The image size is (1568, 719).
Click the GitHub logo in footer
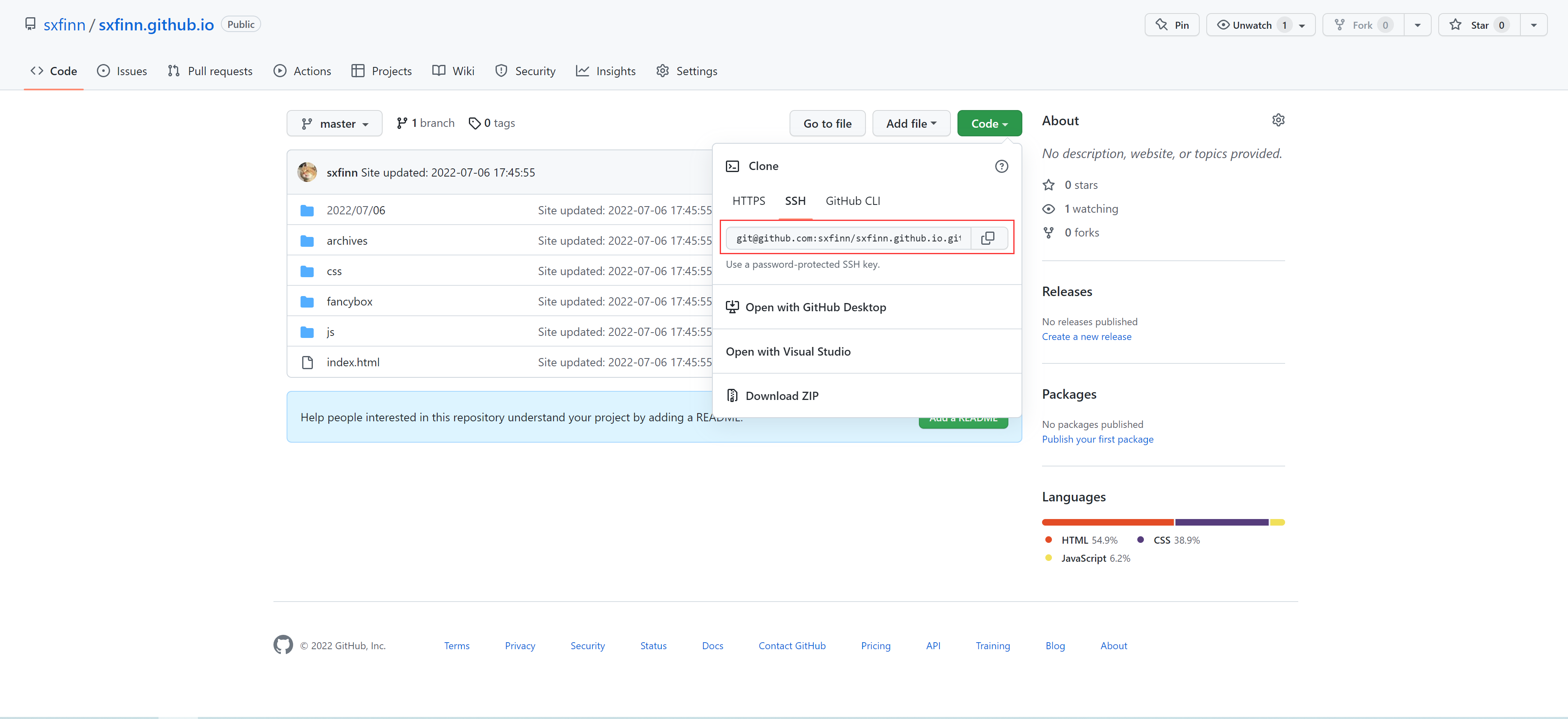click(x=283, y=645)
